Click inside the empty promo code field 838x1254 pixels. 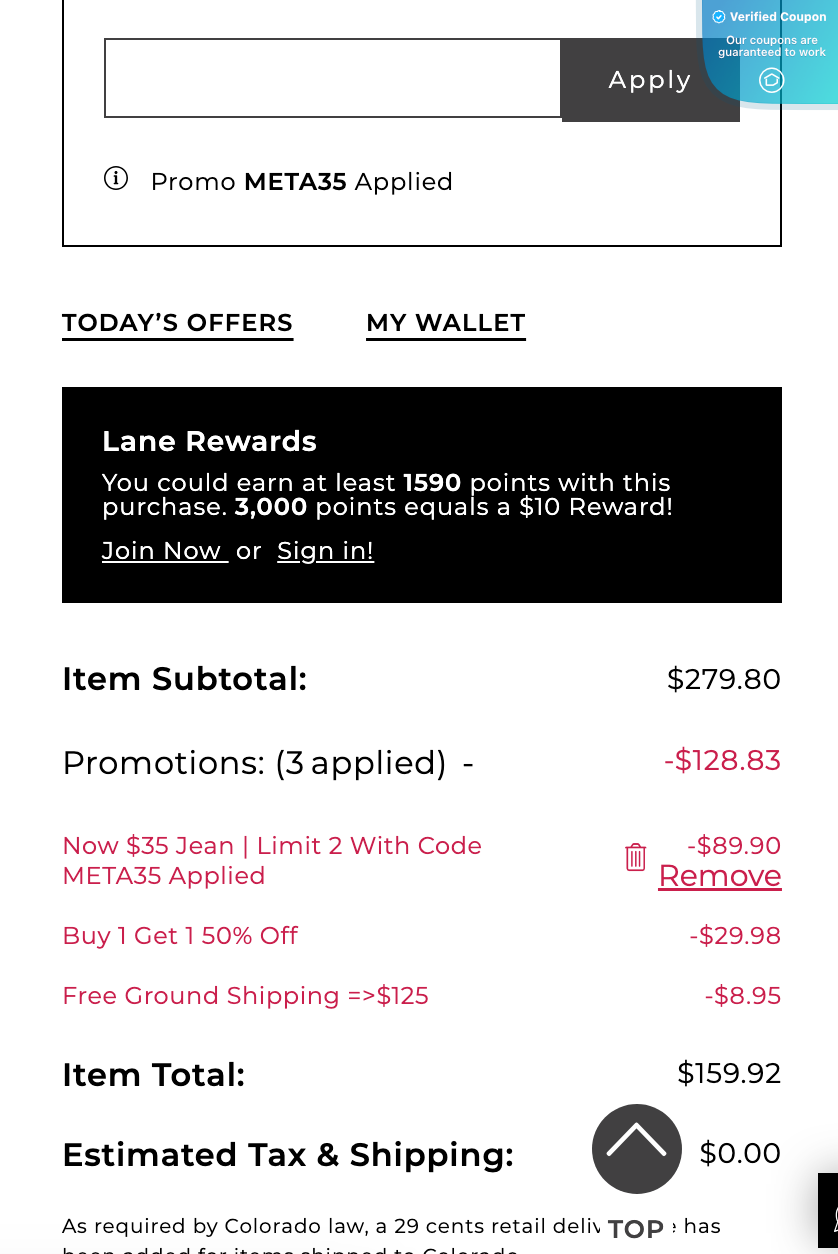331,78
